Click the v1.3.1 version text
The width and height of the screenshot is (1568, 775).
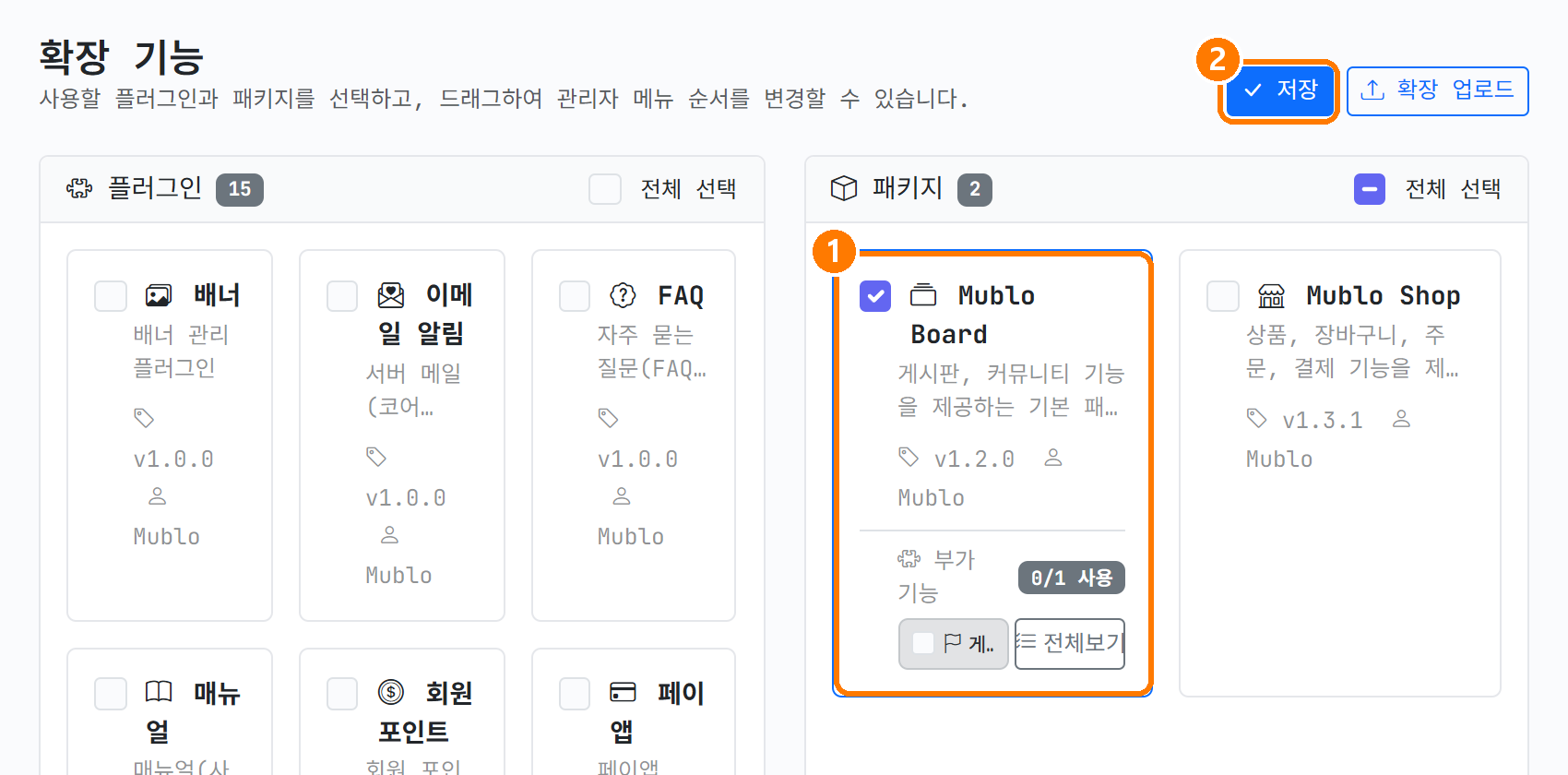[x=1323, y=420]
